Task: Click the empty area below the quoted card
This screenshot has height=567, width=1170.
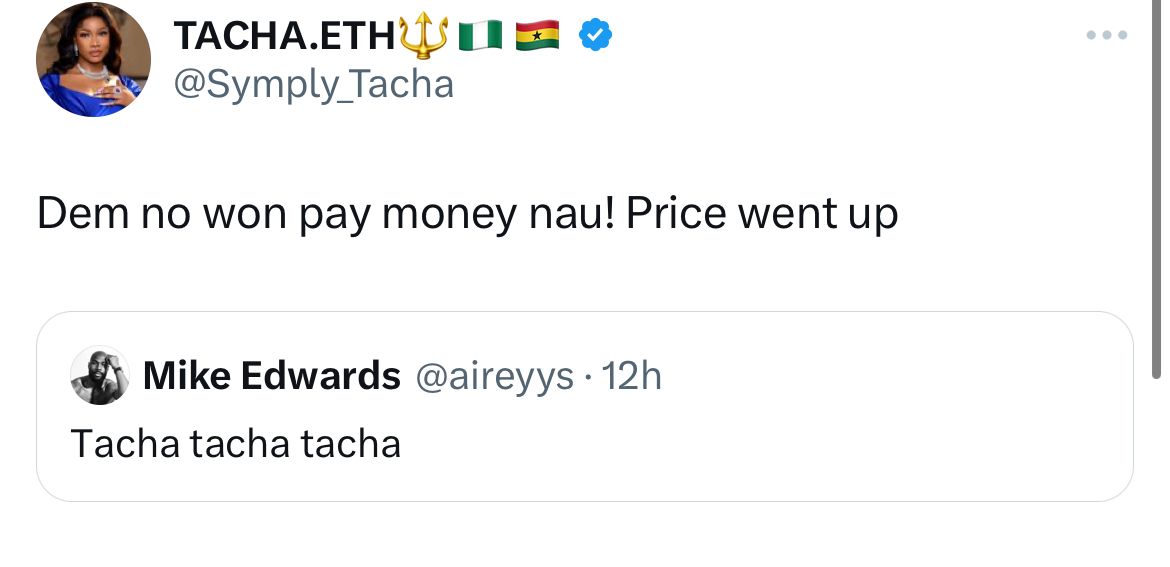Action: [585, 534]
